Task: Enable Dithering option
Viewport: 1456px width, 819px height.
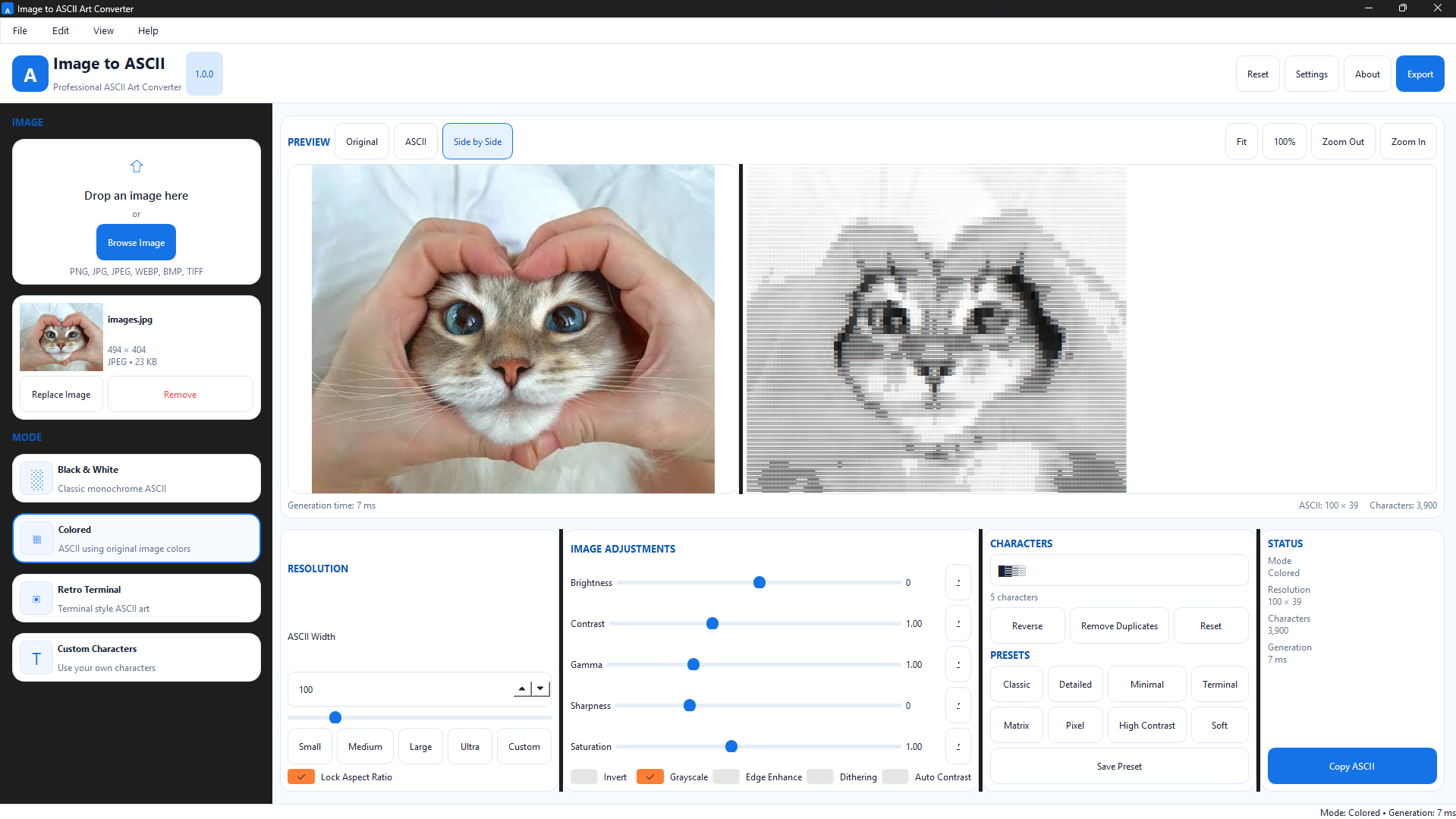Action: pyautogui.click(x=820, y=776)
